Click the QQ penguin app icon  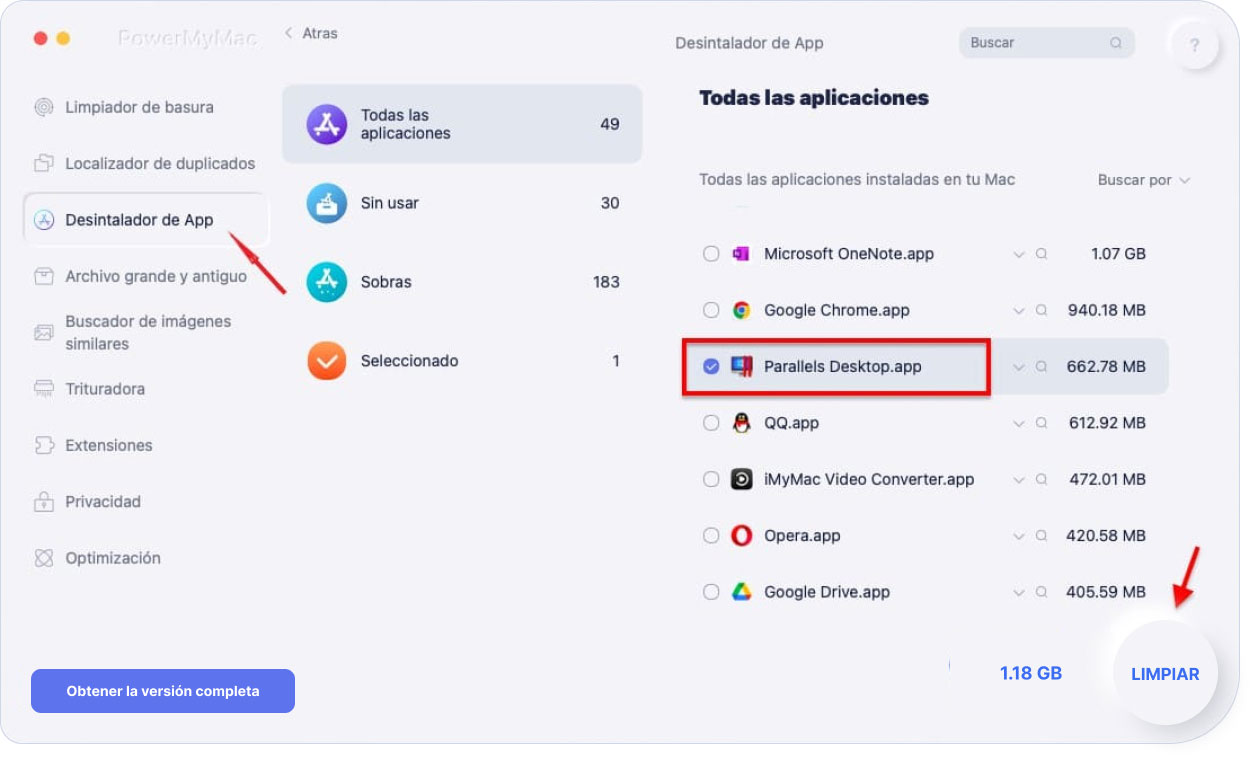pos(741,423)
